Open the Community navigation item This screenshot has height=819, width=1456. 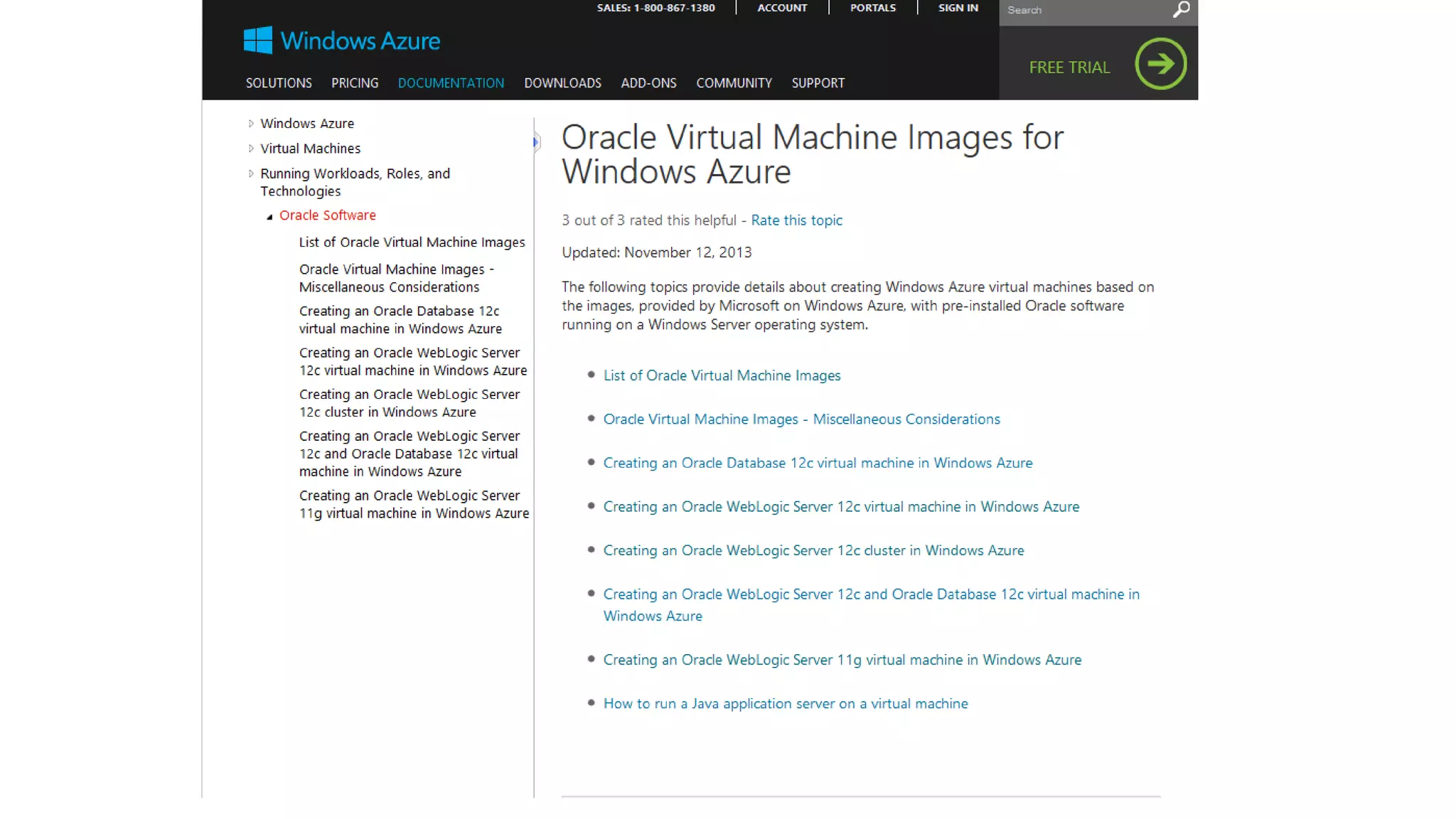coord(734,83)
